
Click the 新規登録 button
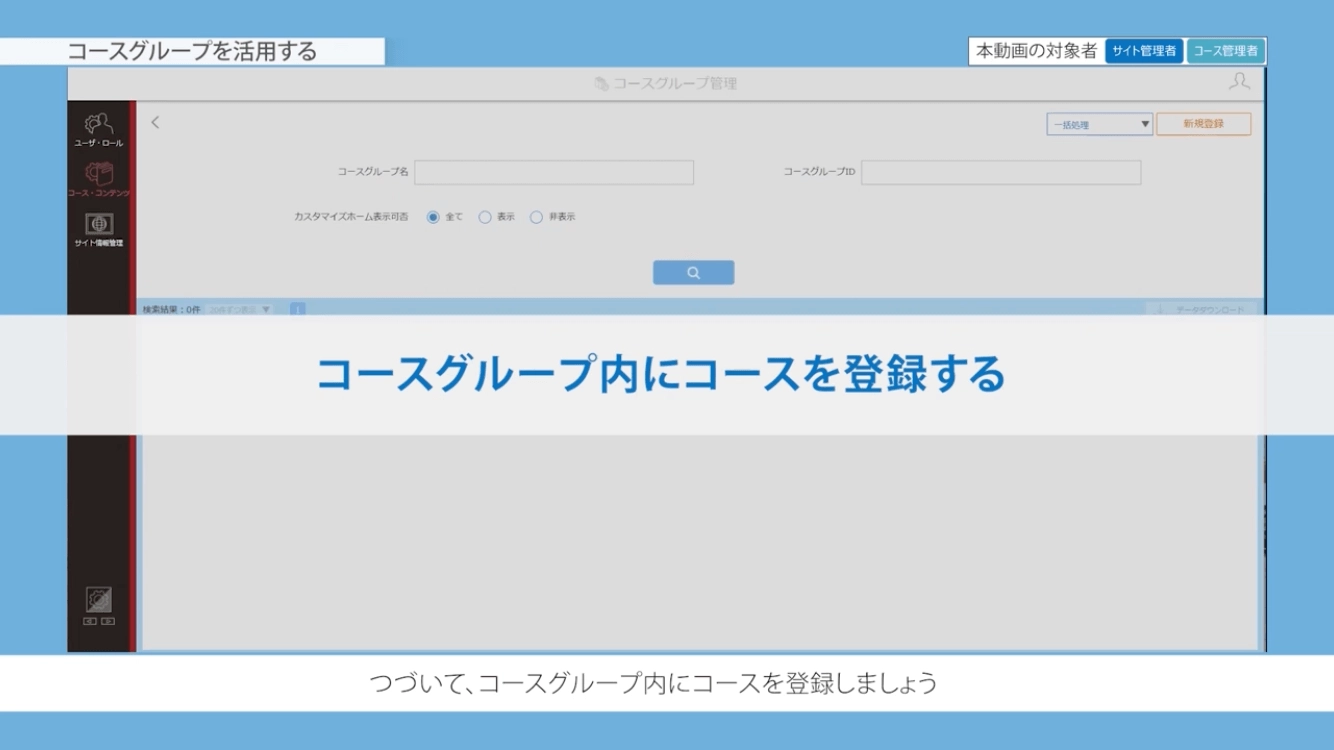[x=1203, y=124]
